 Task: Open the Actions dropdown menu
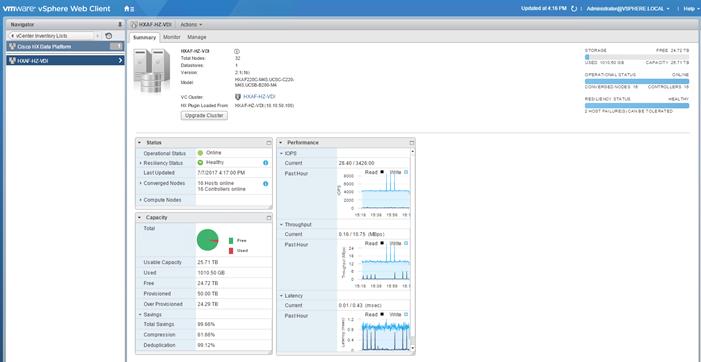[191, 25]
